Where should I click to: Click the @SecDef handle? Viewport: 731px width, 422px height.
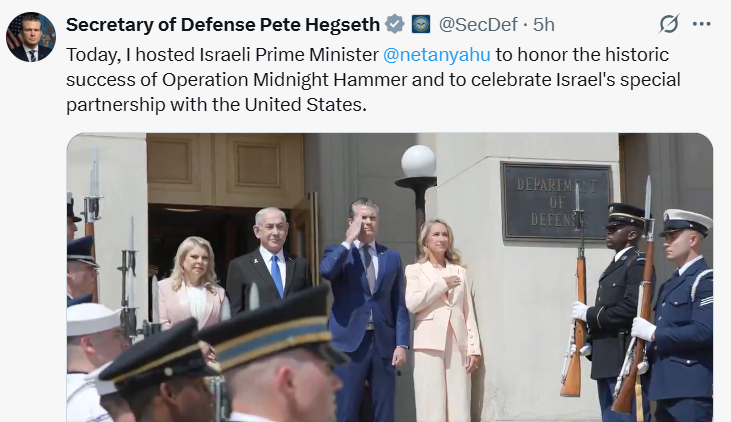click(x=478, y=24)
